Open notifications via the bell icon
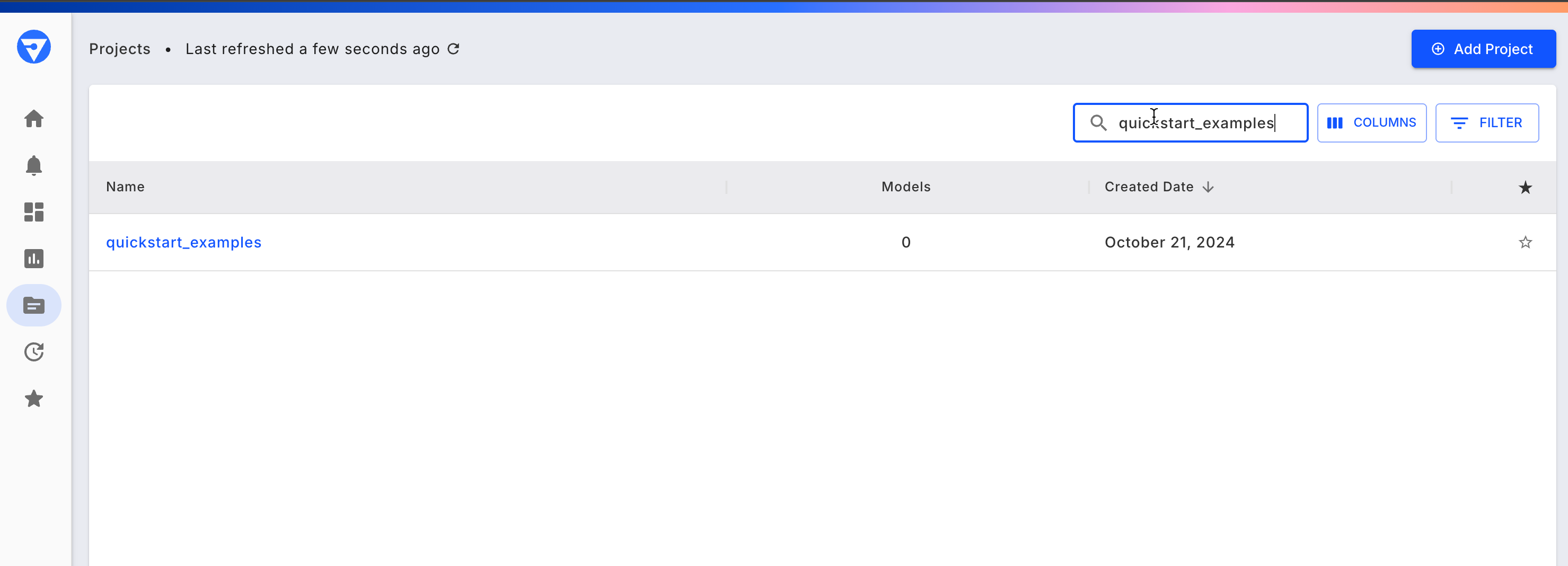The image size is (1568, 566). coord(34,165)
